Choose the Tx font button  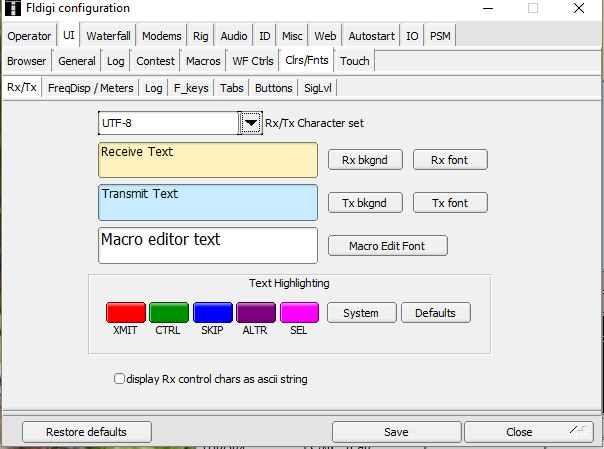coord(450,203)
